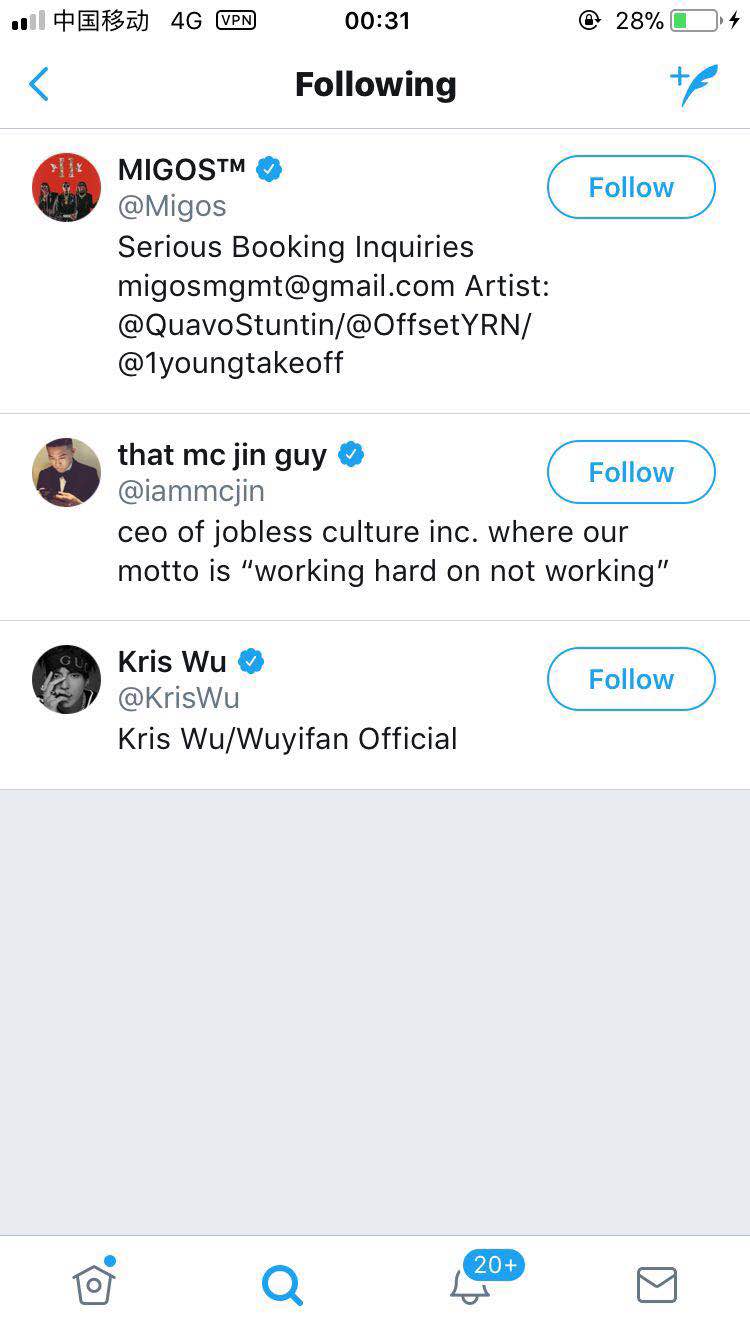Go to the Home tab icon

pyautogui.click(x=94, y=1282)
